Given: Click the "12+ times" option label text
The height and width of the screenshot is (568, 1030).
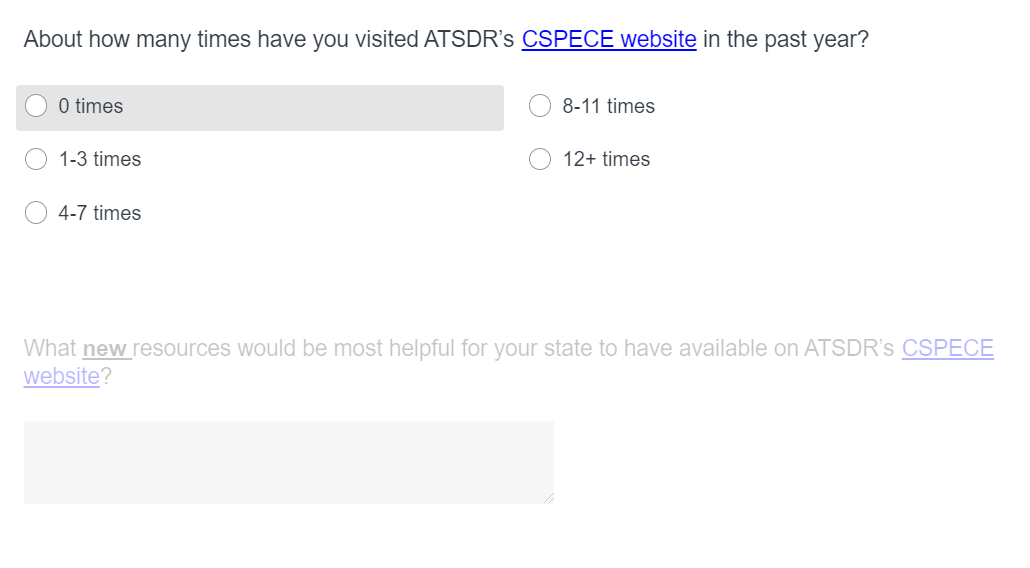Looking at the screenshot, I should [x=606, y=159].
